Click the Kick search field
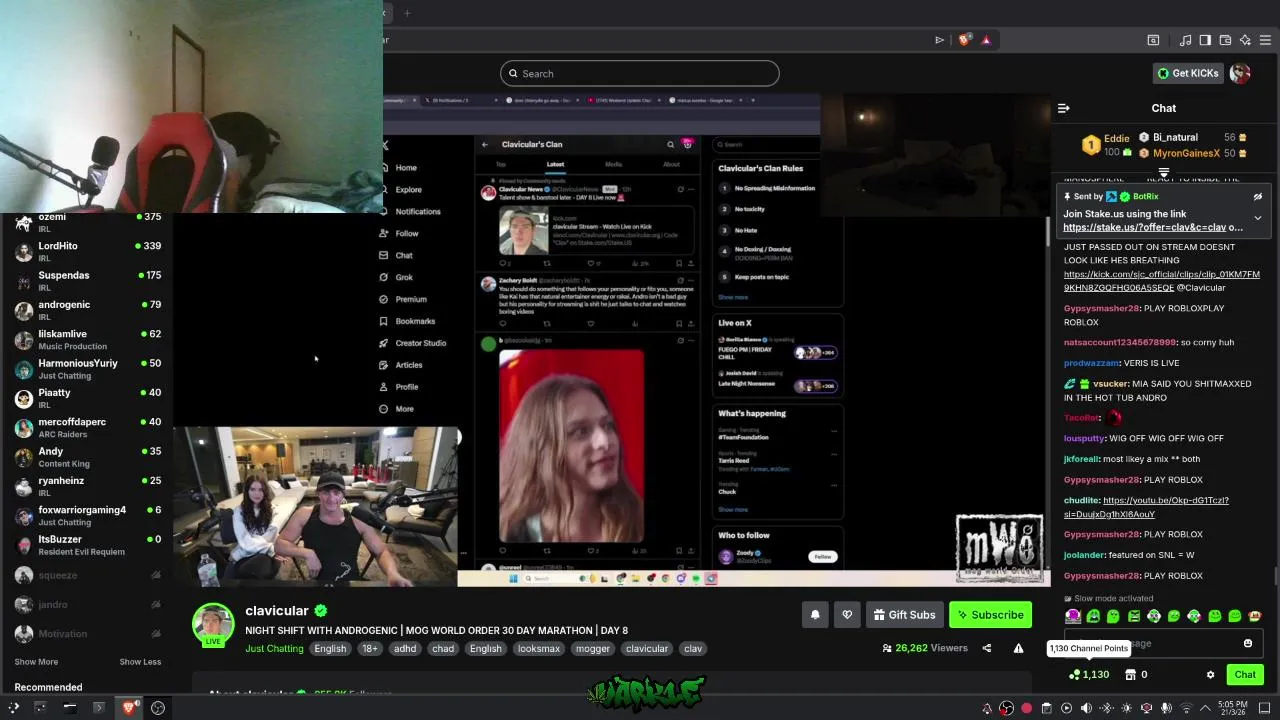Screen dimensions: 1280x720 pyautogui.click(x=640, y=73)
